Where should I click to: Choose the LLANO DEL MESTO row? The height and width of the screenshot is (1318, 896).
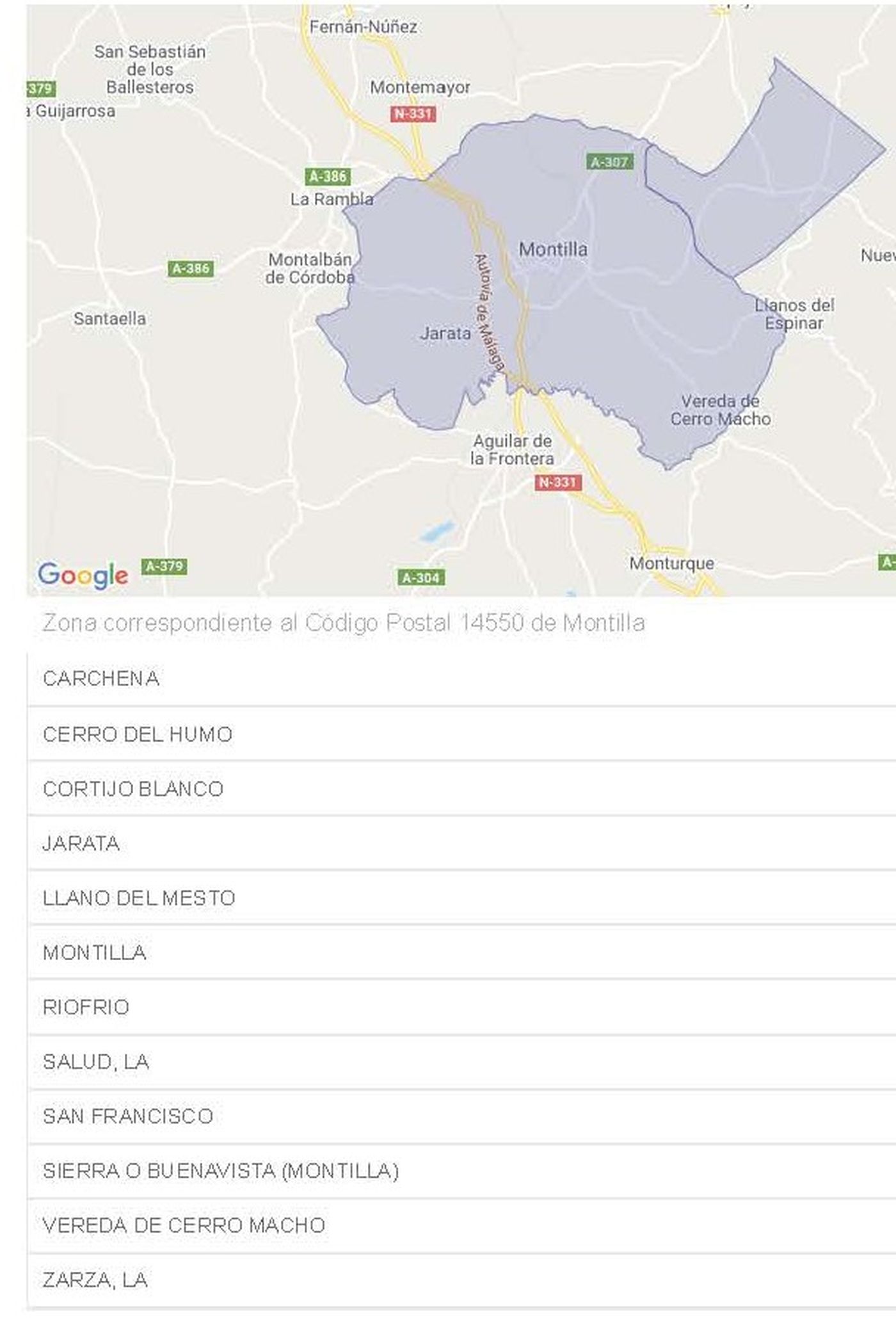click(x=461, y=897)
